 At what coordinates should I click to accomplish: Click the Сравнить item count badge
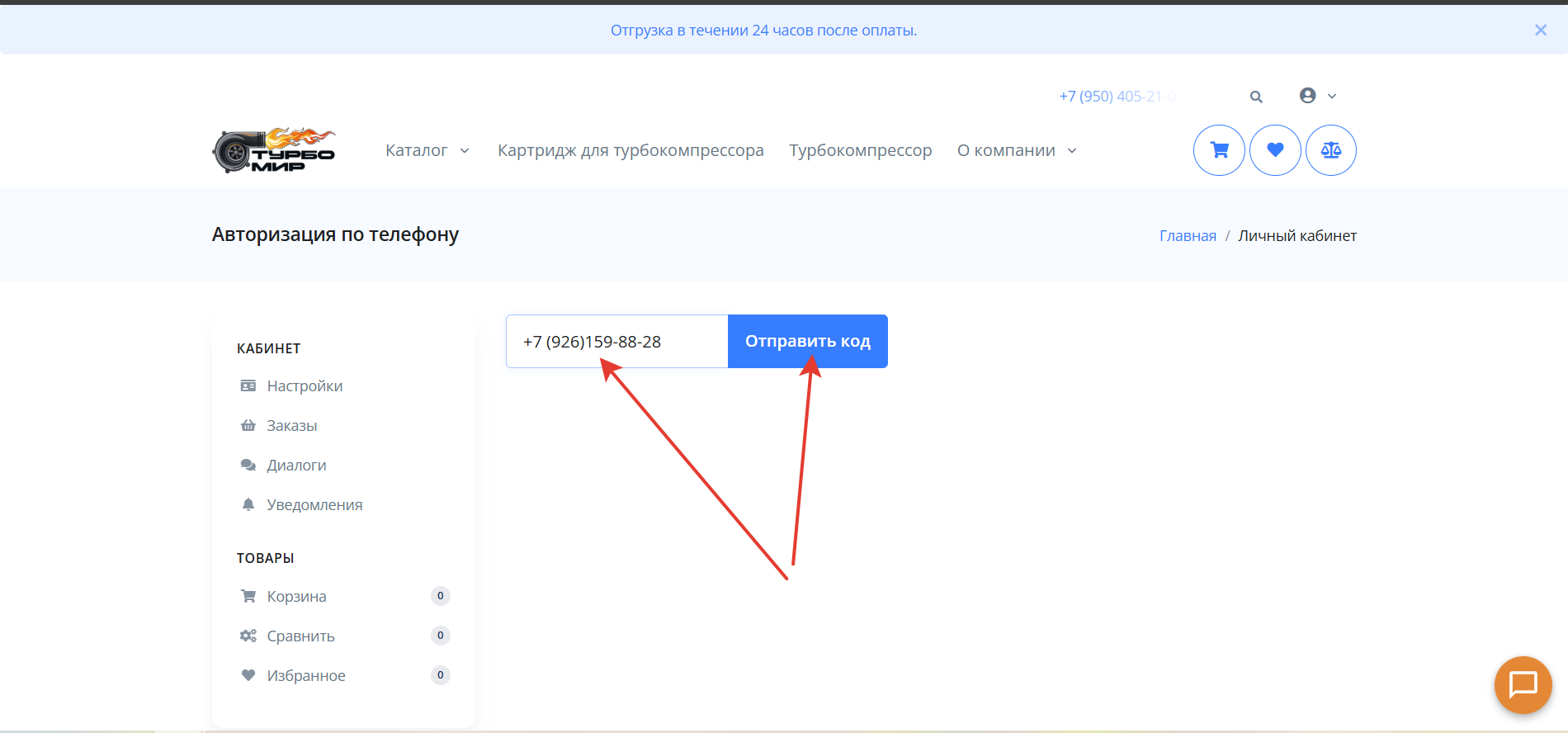coord(441,636)
